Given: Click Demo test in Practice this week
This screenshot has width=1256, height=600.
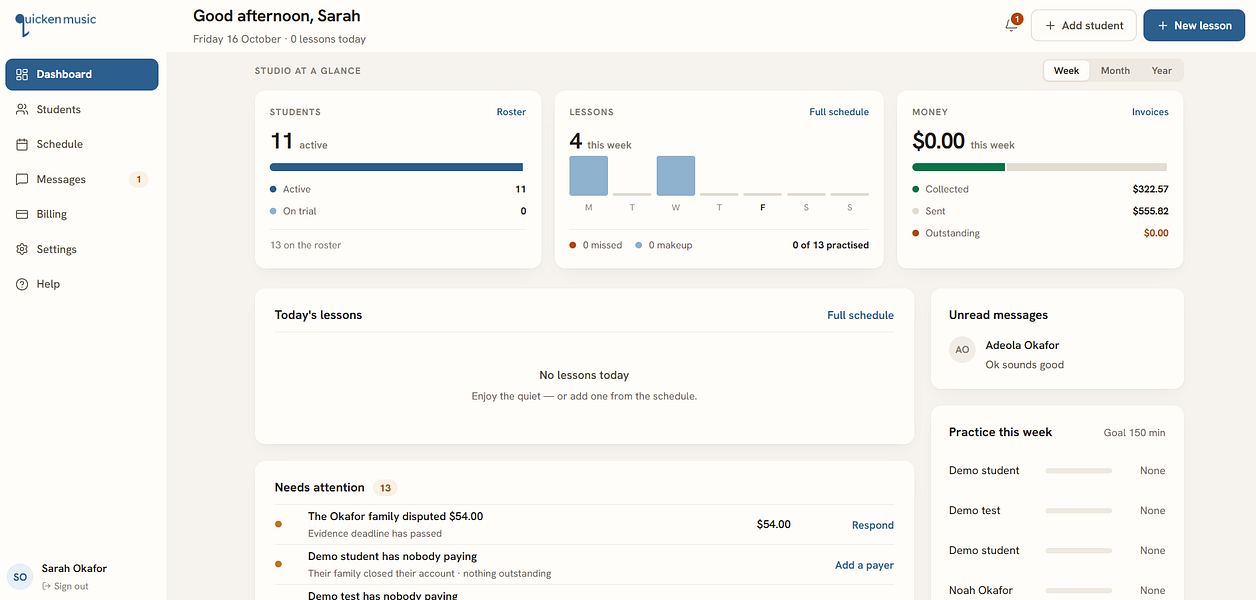Looking at the screenshot, I should [x=975, y=511].
